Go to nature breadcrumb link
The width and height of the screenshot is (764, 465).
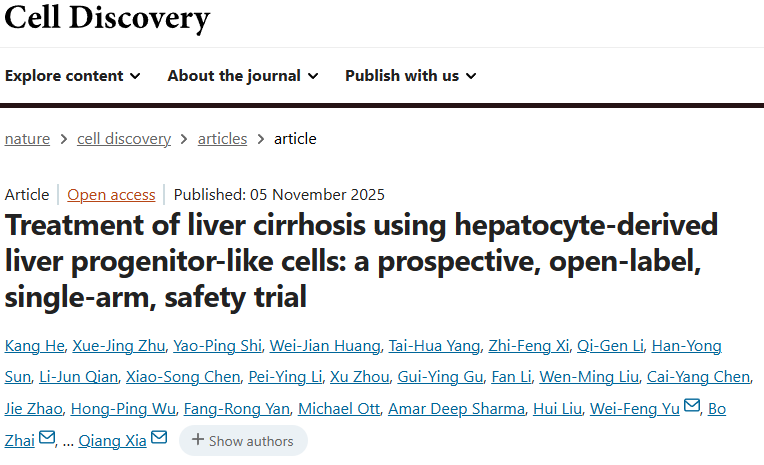[27, 139]
